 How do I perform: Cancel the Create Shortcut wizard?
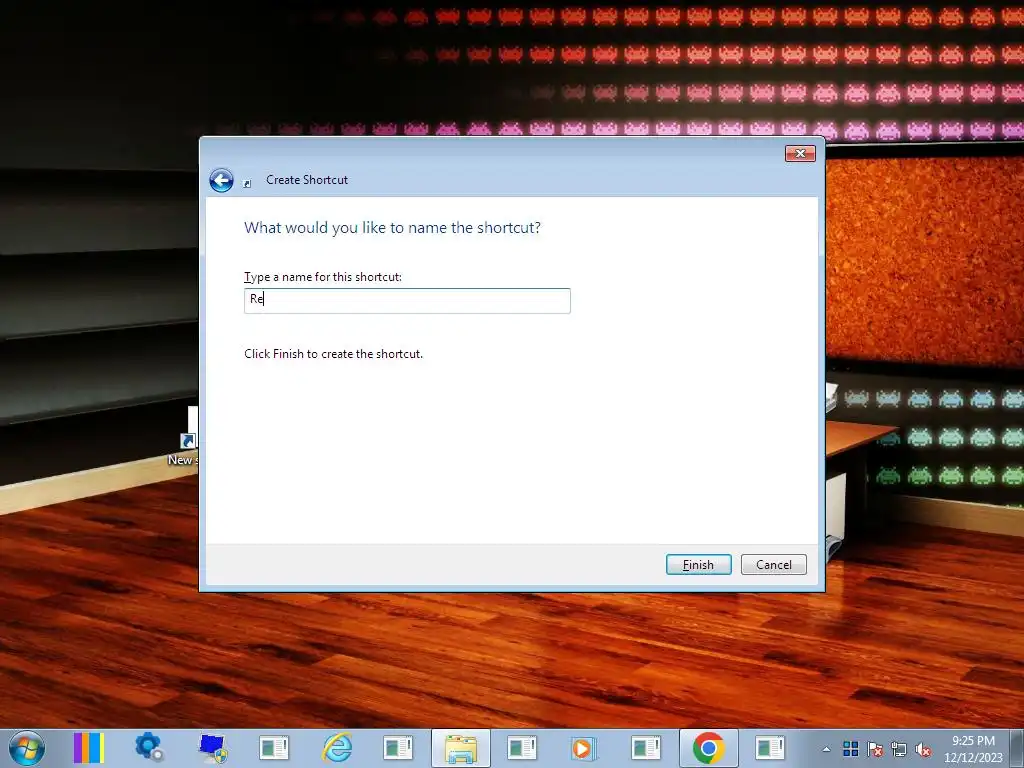pos(773,564)
